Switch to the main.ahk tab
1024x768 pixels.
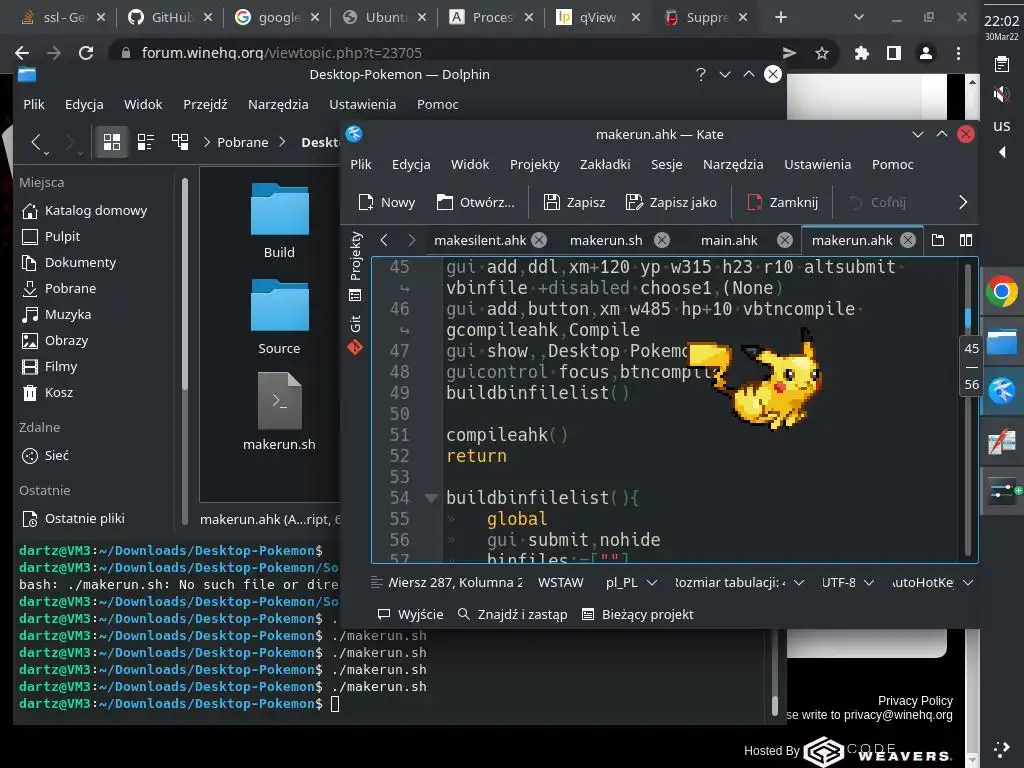[x=729, y=240]
